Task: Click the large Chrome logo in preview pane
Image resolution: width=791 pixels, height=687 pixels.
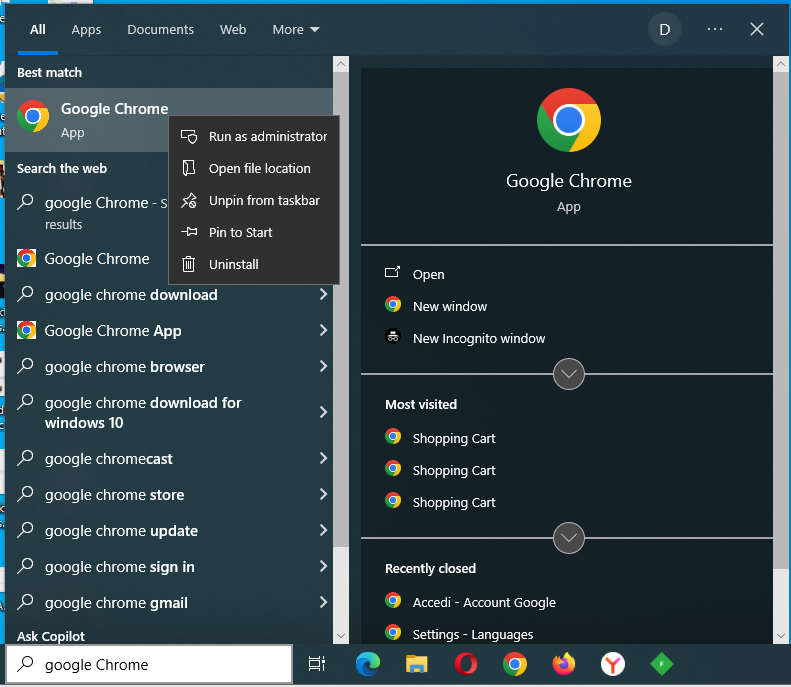Action: click(x=569, y=120)
